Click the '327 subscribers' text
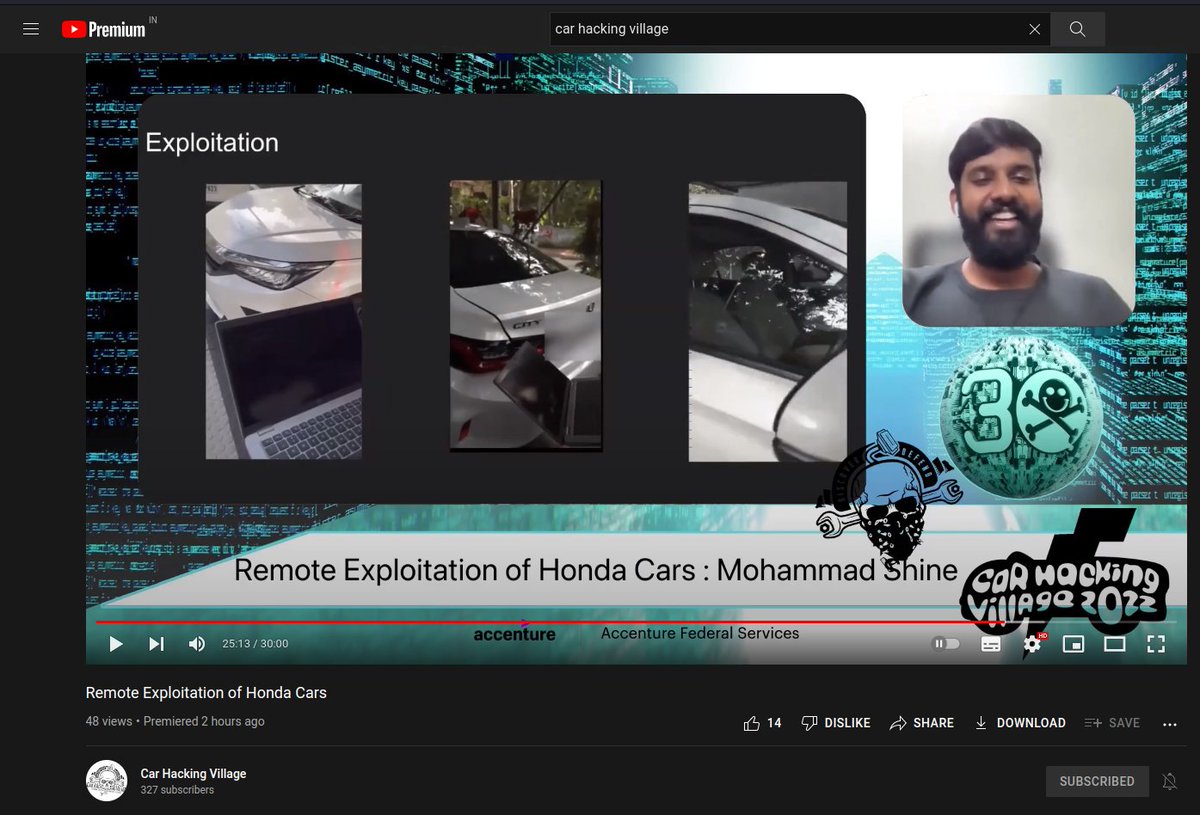1200x815 pixels. pos(177,790)
